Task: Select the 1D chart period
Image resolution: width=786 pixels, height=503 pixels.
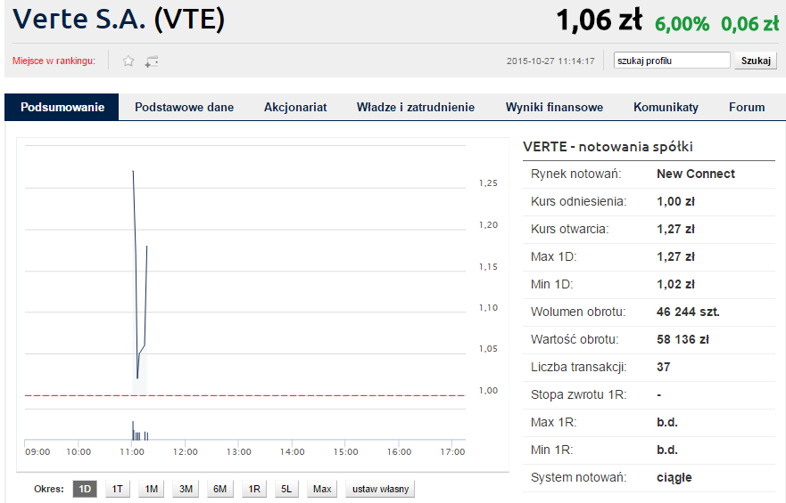Action: [x=85, y=488]
